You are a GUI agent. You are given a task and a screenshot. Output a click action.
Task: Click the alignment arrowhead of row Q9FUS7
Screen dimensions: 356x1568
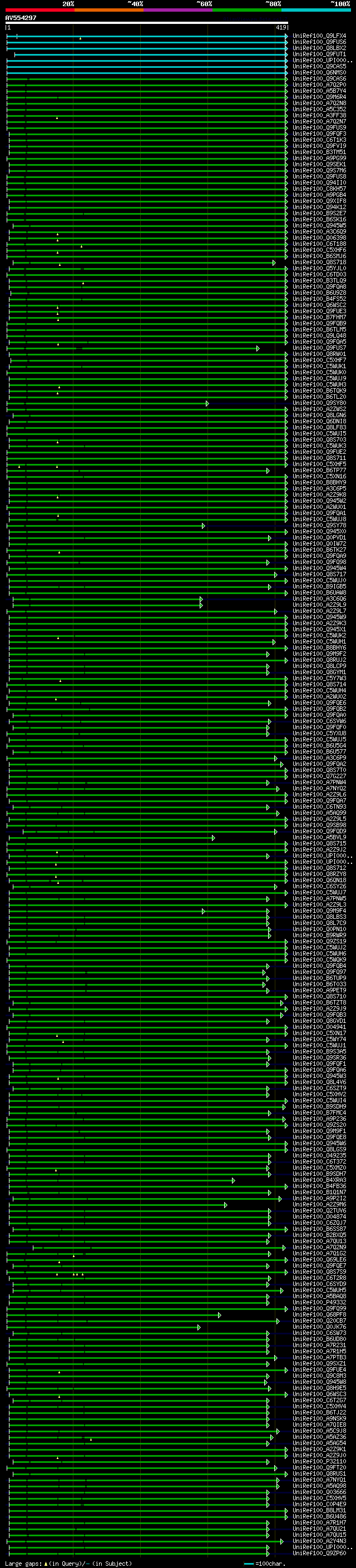pos(258,348)
